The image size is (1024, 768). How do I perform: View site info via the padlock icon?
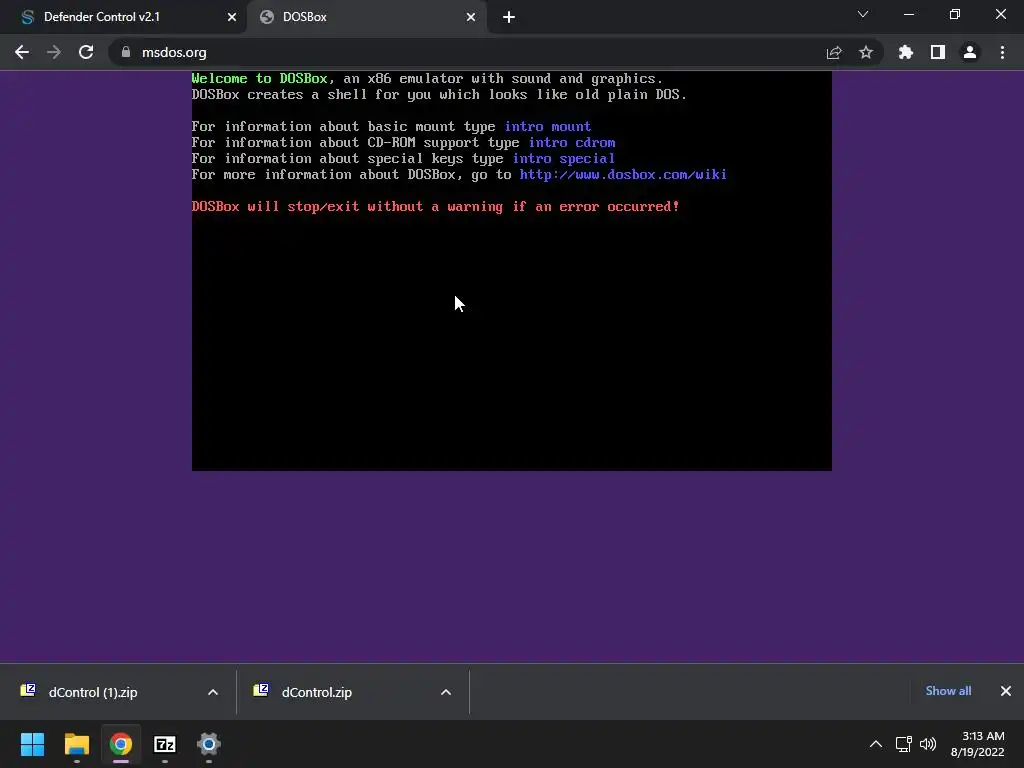(x=126, y=52)
